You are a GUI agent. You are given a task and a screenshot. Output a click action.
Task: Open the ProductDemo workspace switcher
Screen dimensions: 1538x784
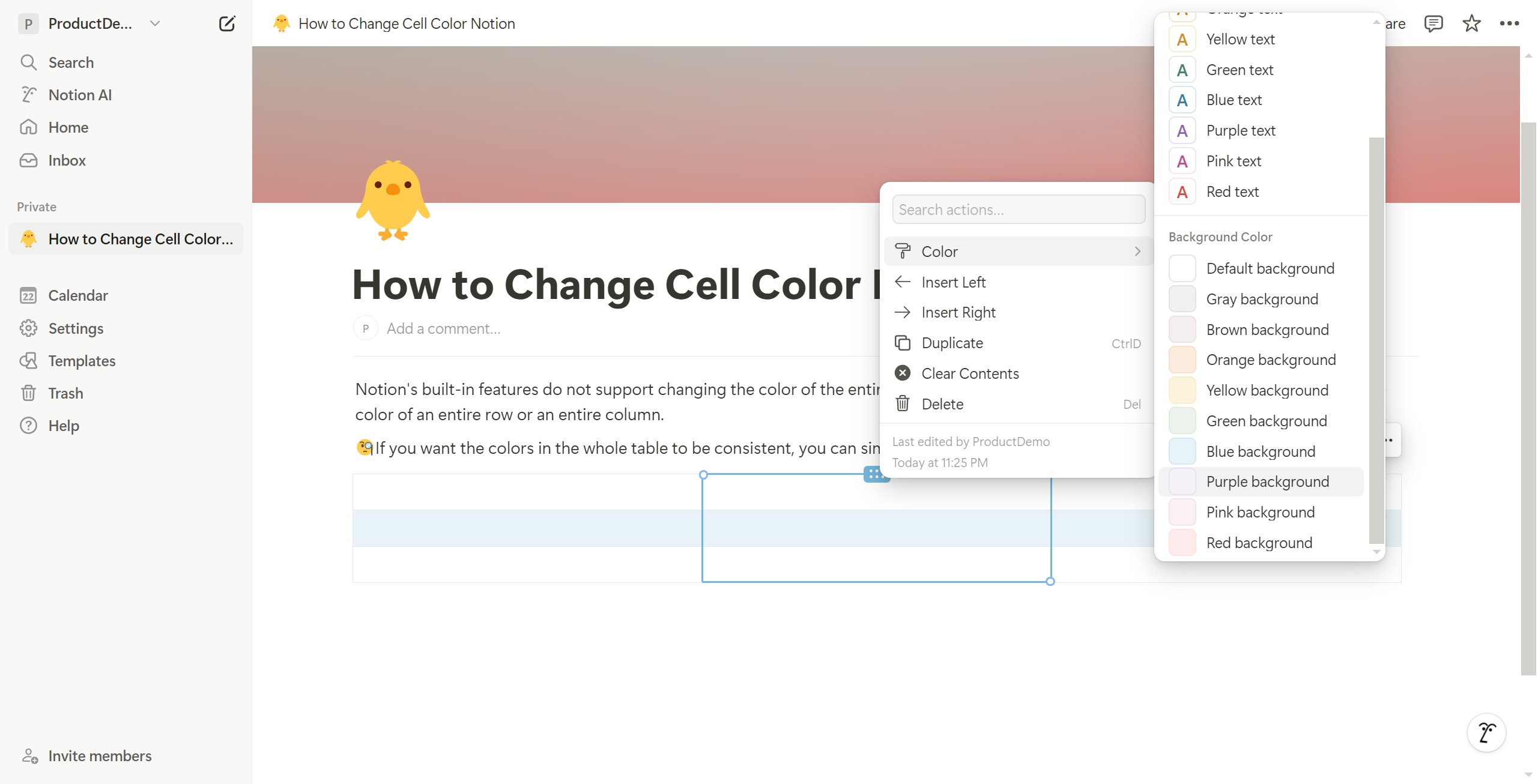89,23
